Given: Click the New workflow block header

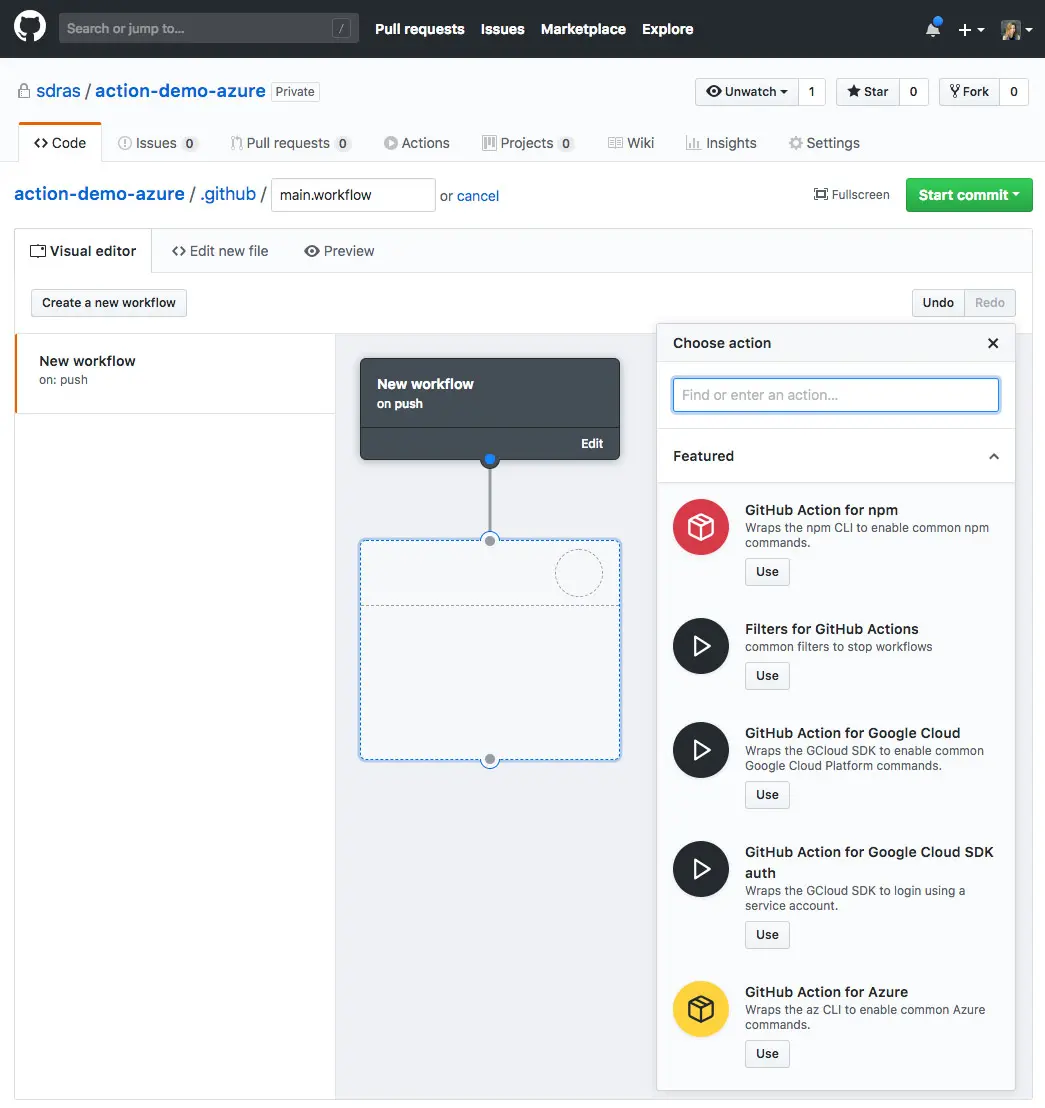Looking at the screenshot, I should click(490, 393).
